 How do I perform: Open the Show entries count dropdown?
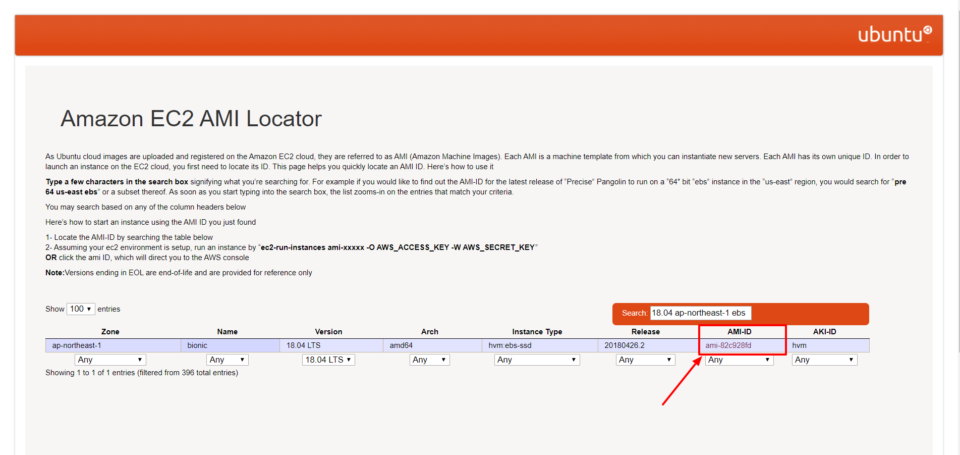click(x=81, y=309)
